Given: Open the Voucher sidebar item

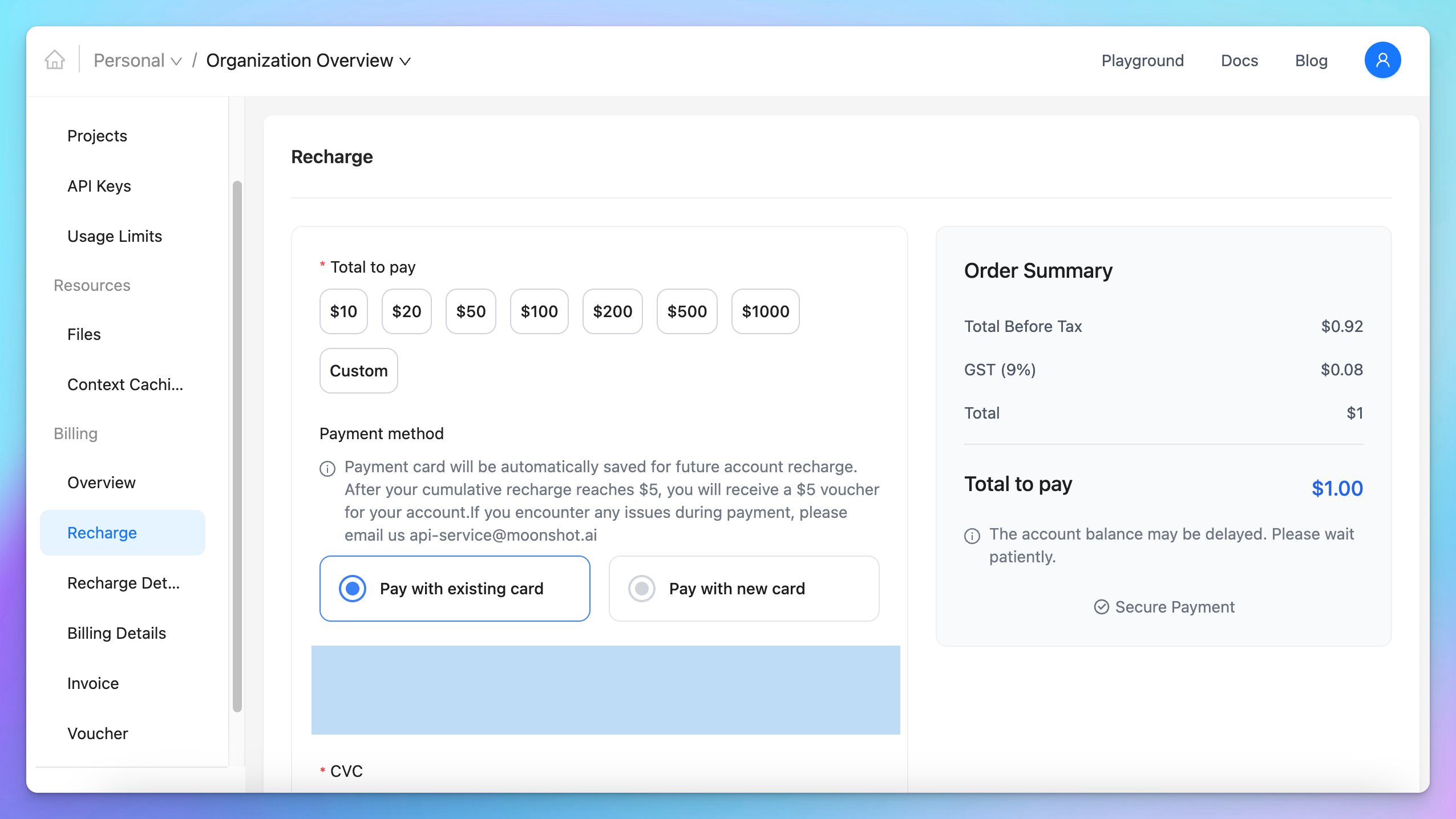Looking at the screenshot, I should click(98, 733).
